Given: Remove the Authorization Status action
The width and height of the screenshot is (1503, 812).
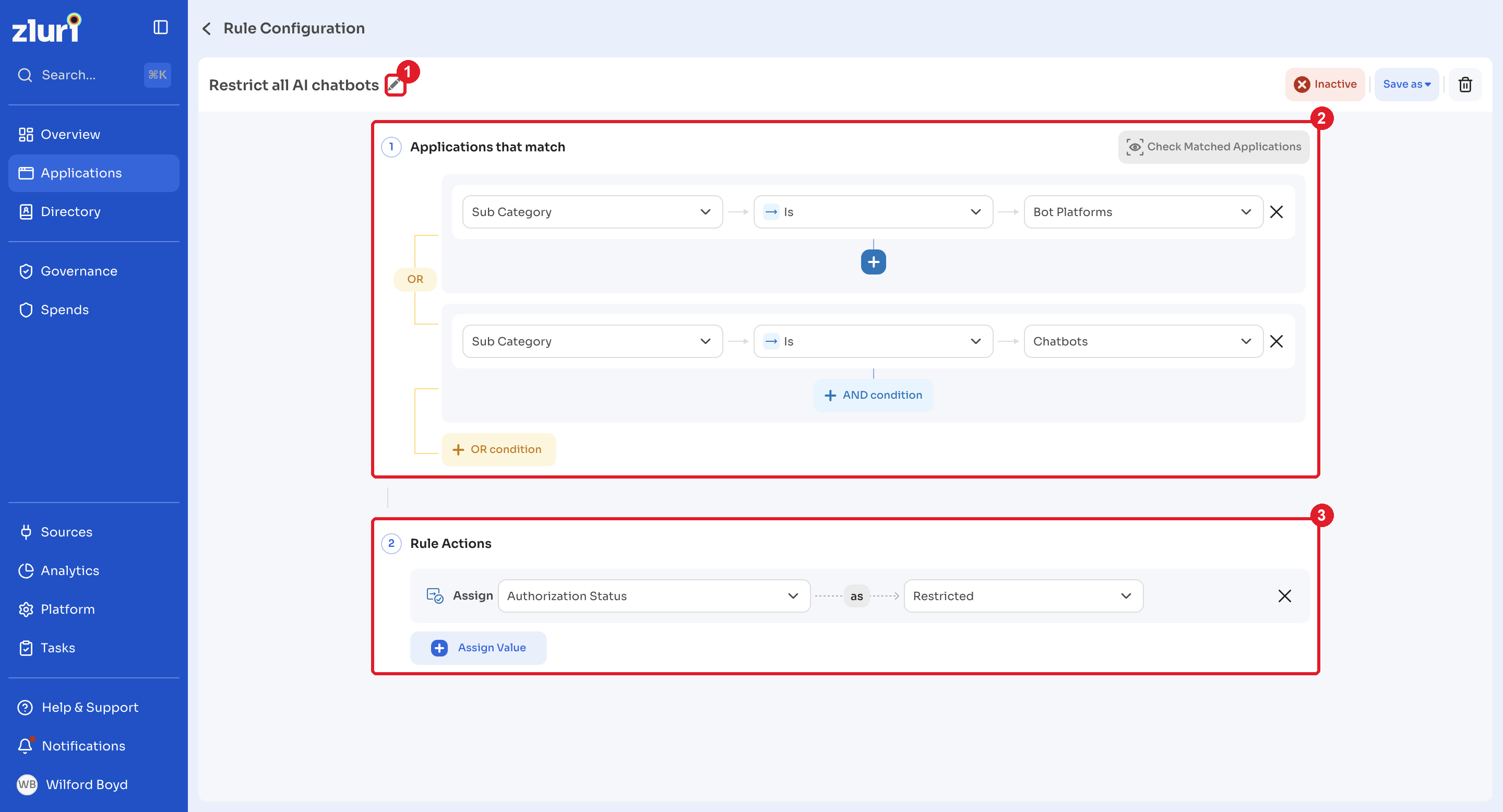Looking at the screenshot, I should [1285, 595].
